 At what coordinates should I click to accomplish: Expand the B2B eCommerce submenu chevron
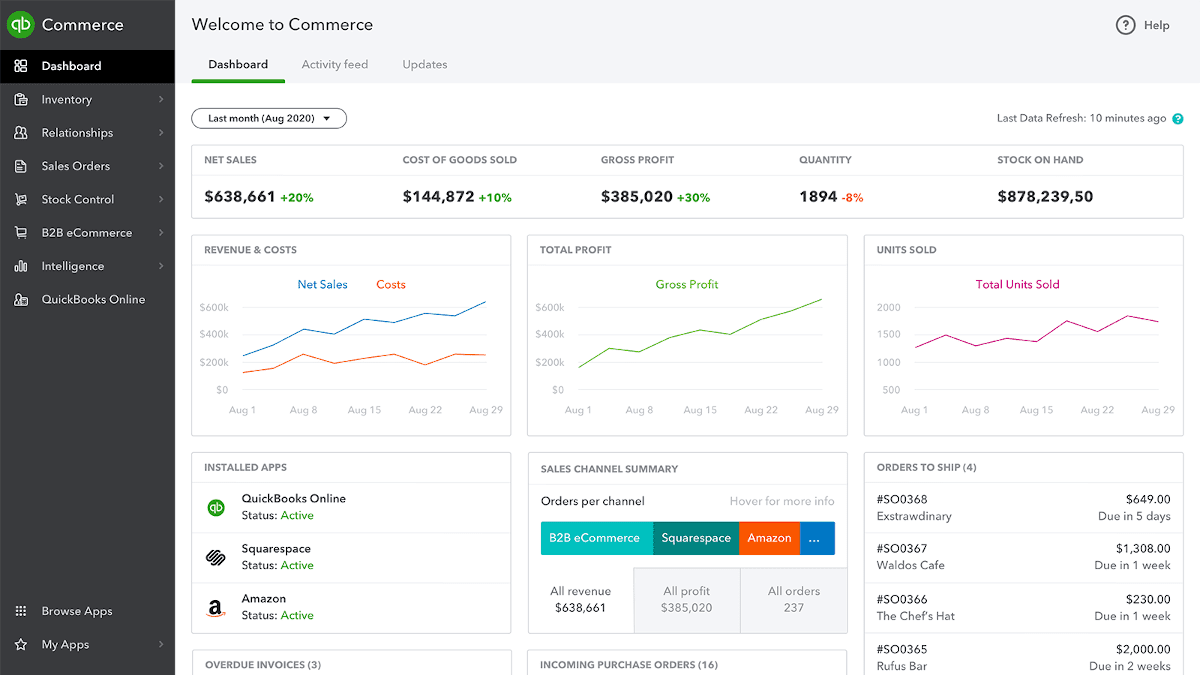tap(161, 233)
